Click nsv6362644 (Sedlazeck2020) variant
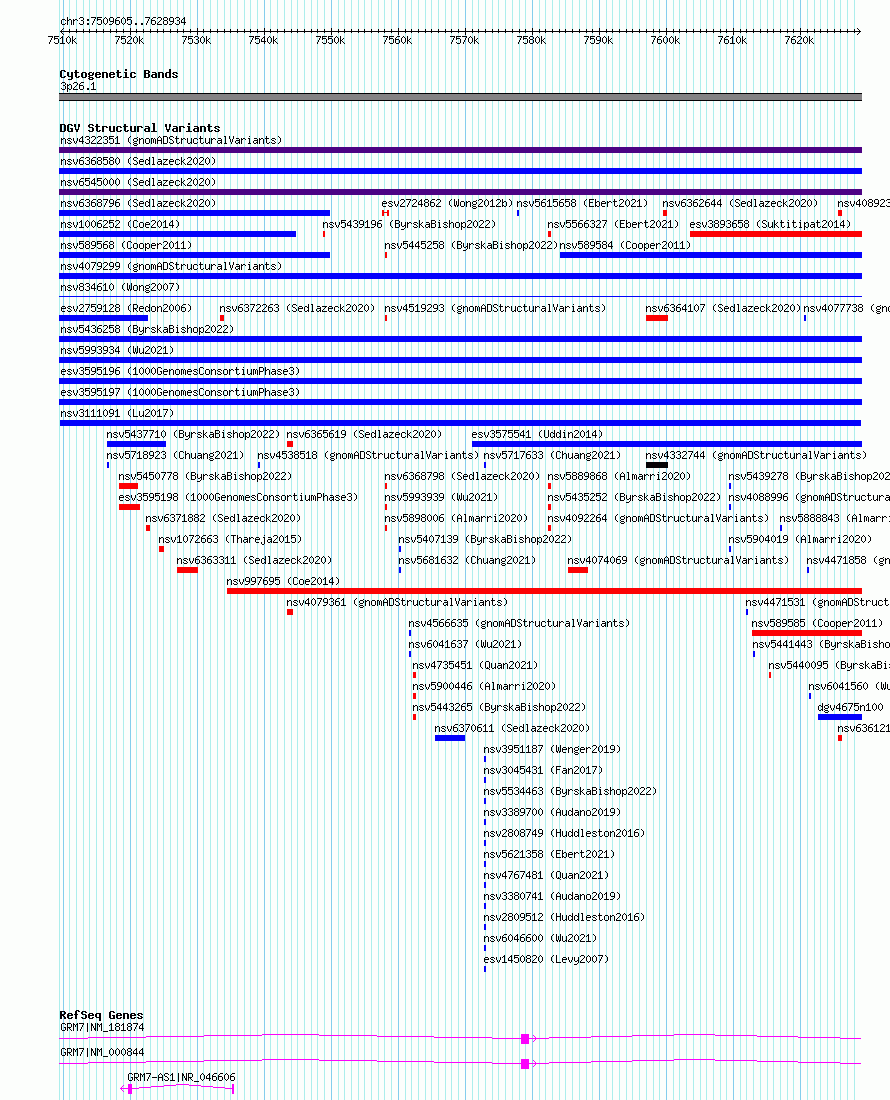Viewport: 890px width, 1100px height. (740, 203)
